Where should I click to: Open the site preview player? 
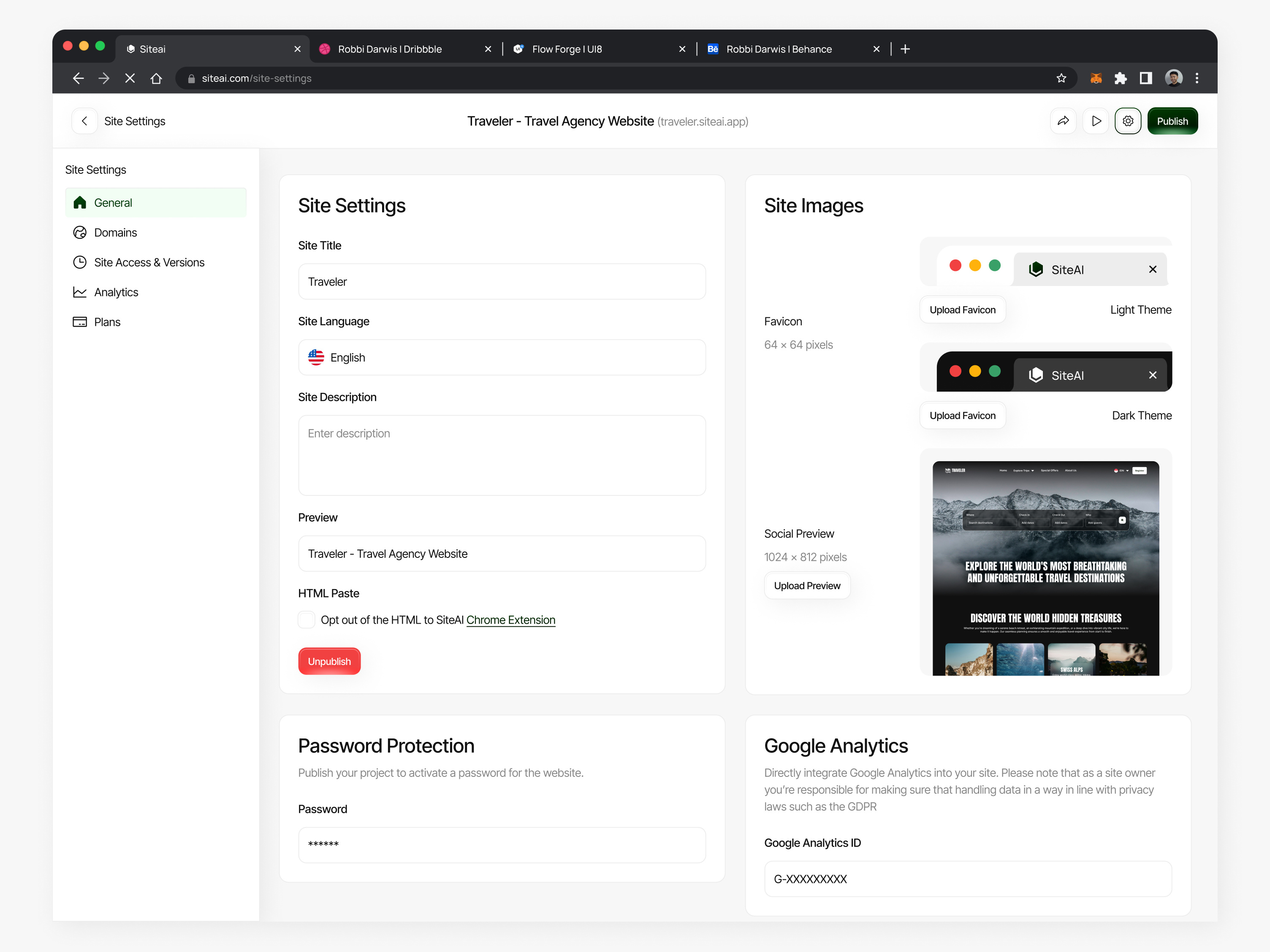[1096, 121]
